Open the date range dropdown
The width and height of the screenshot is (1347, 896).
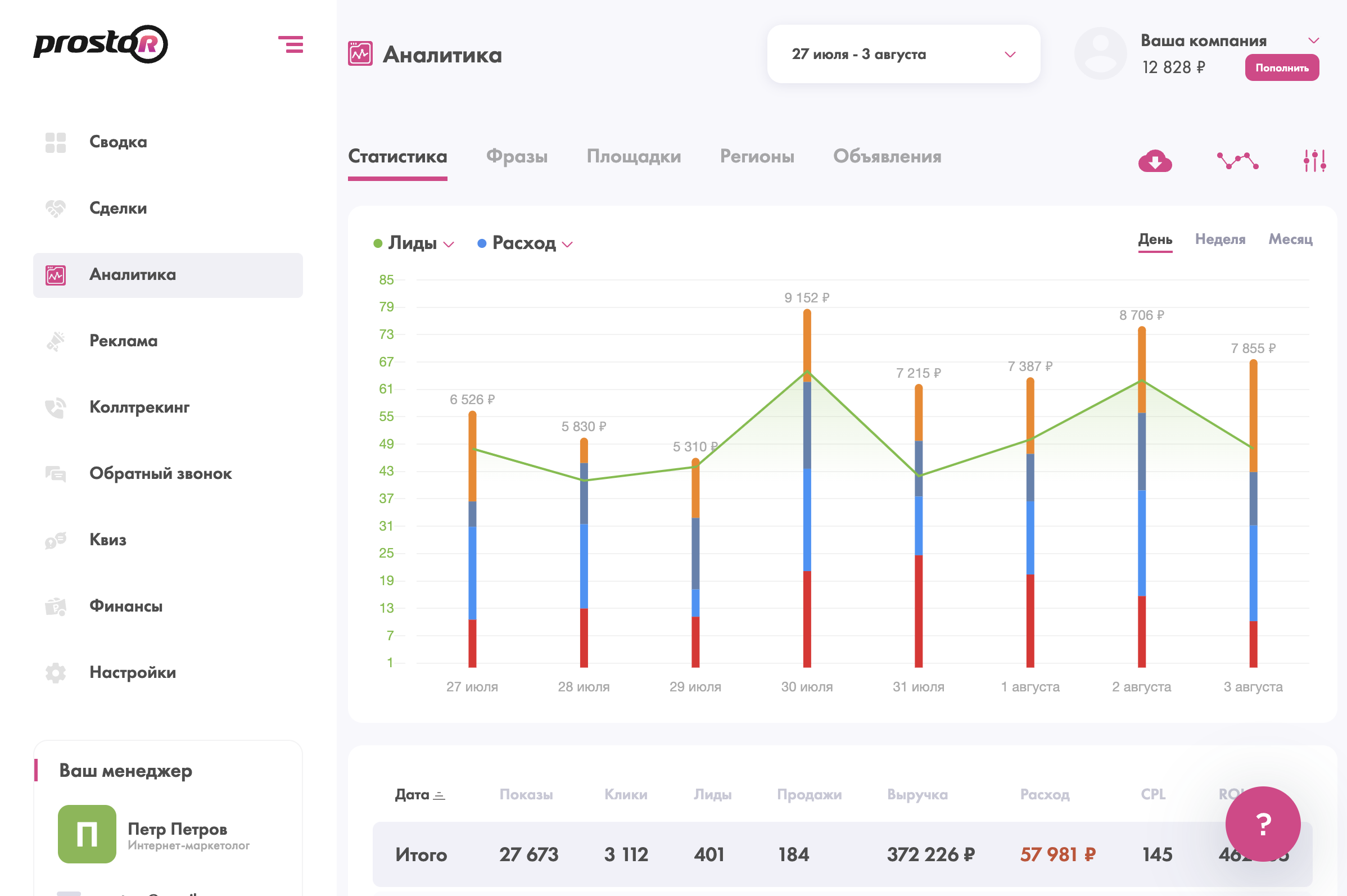tap(903, 55)
